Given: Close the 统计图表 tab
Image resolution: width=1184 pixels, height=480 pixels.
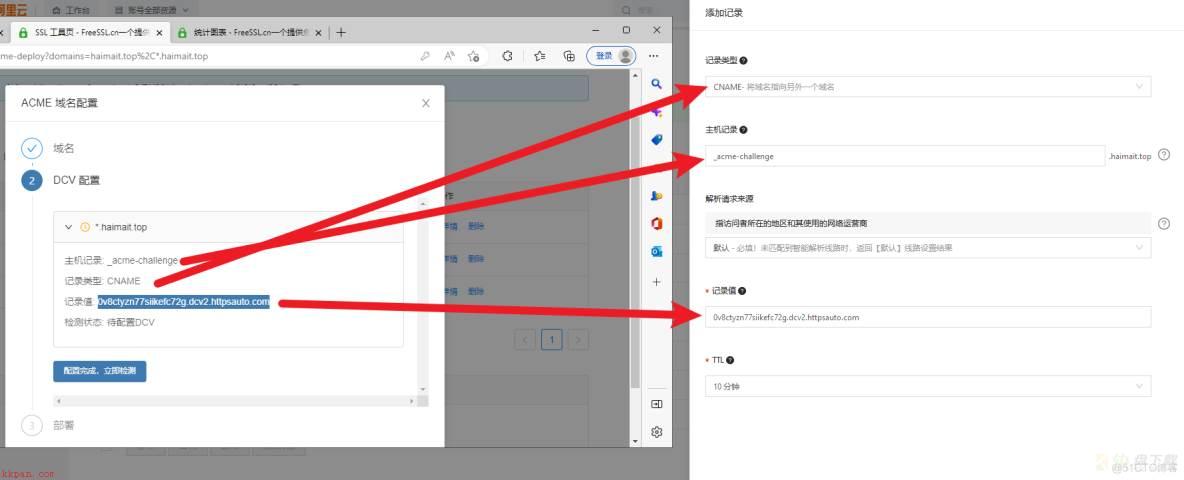Looking at the screenshot, I should pyautogui.click(x=318, y=33).
